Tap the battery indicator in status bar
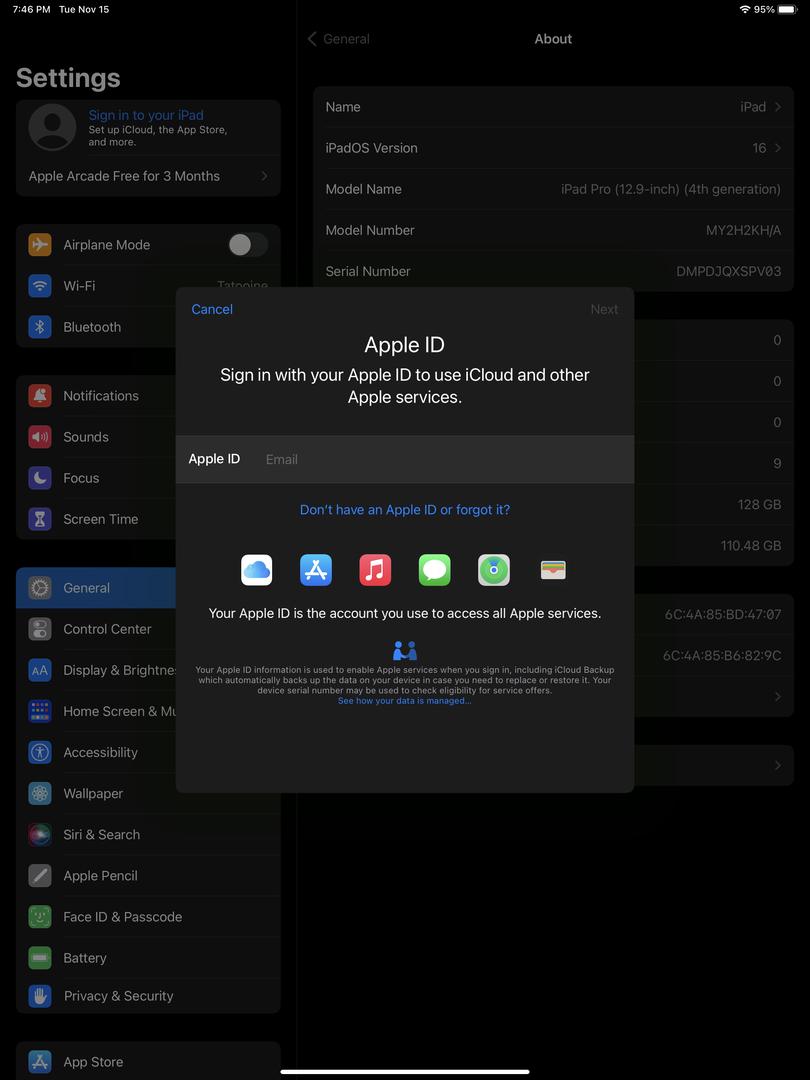810x1080 pixels. [x=787, y=10]
